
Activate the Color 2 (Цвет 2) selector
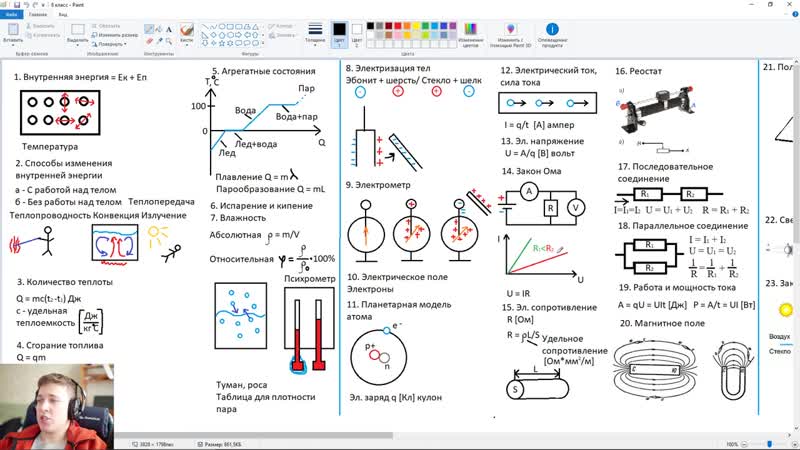(x=357, y=35)
